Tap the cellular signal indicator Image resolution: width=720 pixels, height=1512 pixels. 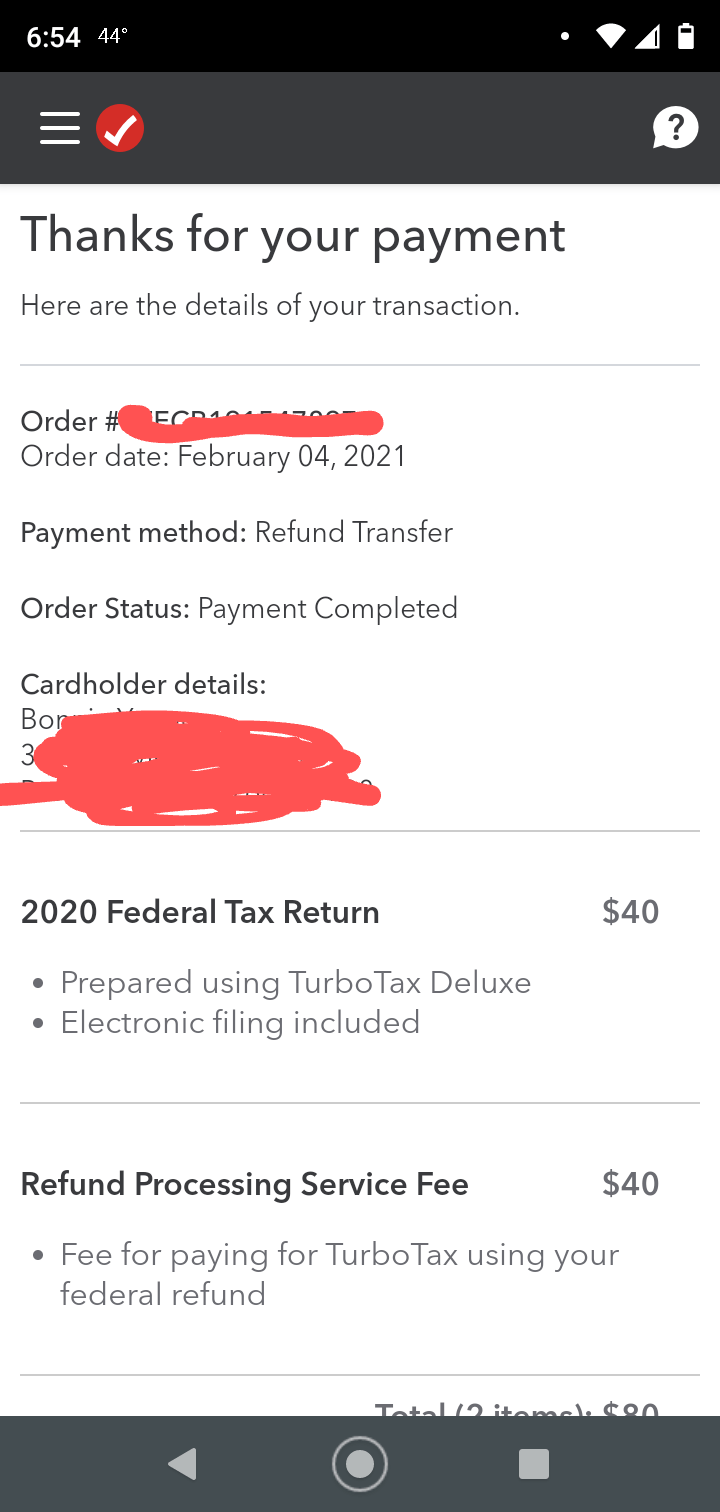(649, 36)
